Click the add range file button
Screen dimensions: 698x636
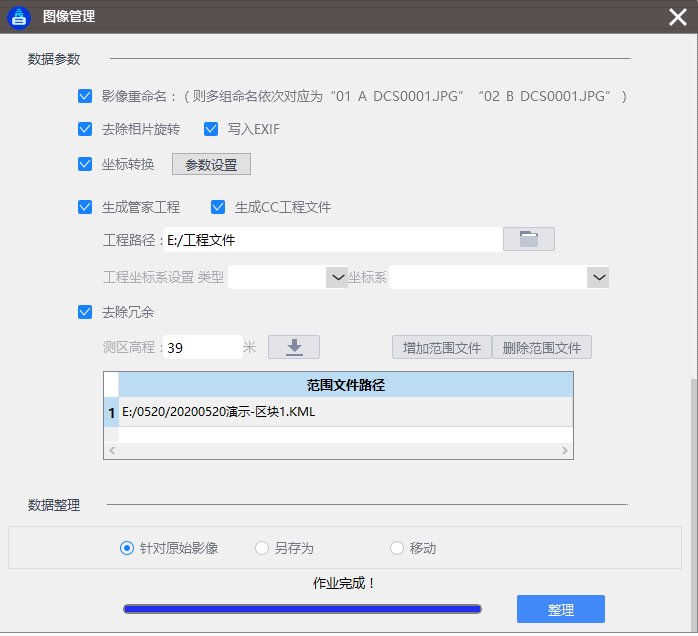pyautogui.click(x=441, y=348)
